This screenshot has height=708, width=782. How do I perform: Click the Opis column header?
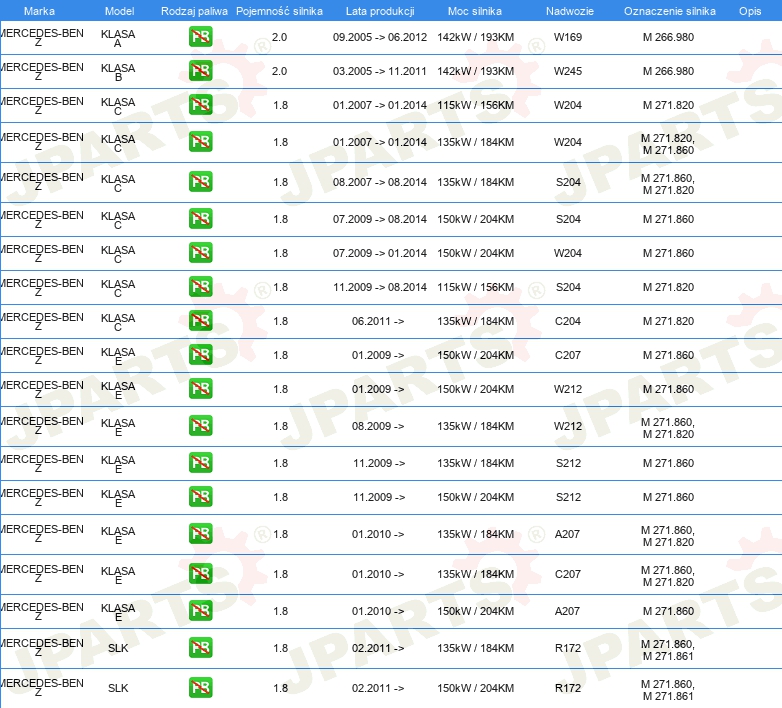pos(749,11)
